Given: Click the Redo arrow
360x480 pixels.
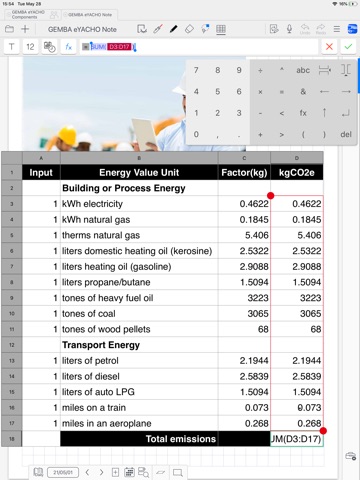Looking at the screenshot, I should pos(321,29).
